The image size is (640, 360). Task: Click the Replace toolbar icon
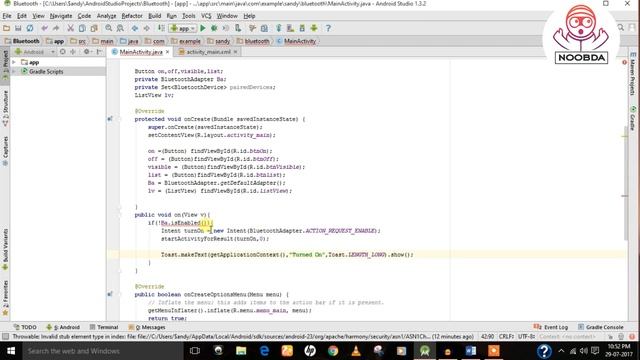(x=120, y=28)
